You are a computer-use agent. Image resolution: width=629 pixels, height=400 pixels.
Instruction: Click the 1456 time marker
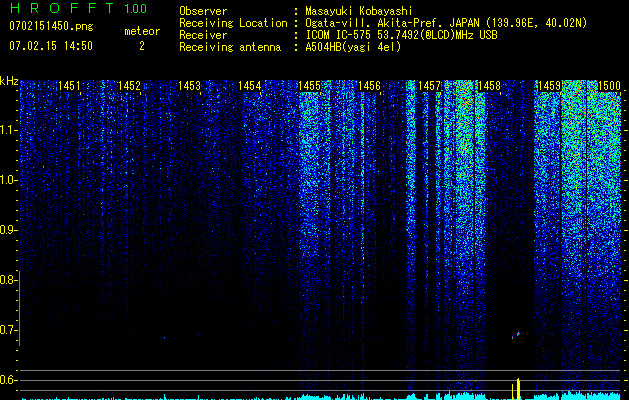pyautogui.click(x=369, y=86)
